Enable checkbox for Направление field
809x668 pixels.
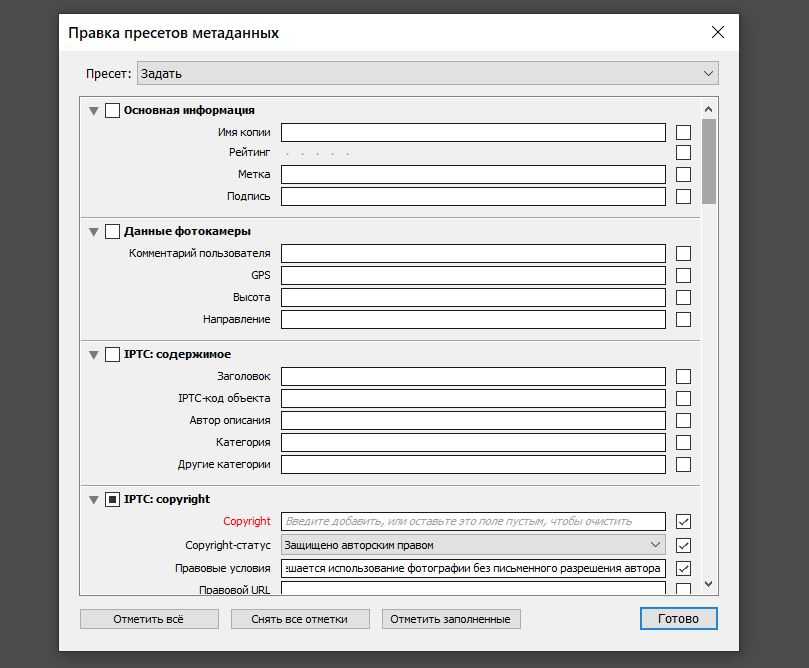point(683,319)
